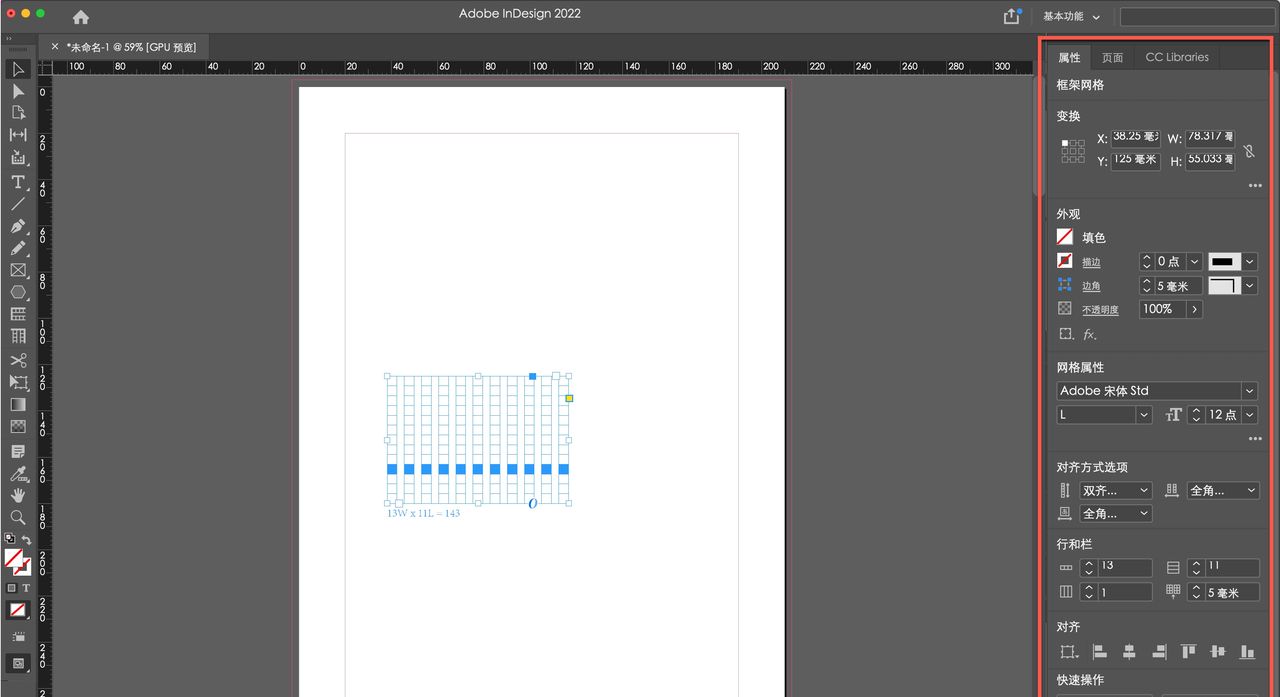The width and height of the screenshot is (1280, 697).
Task: Click the X position field 38.25
Action: (x=1135, y=138)
